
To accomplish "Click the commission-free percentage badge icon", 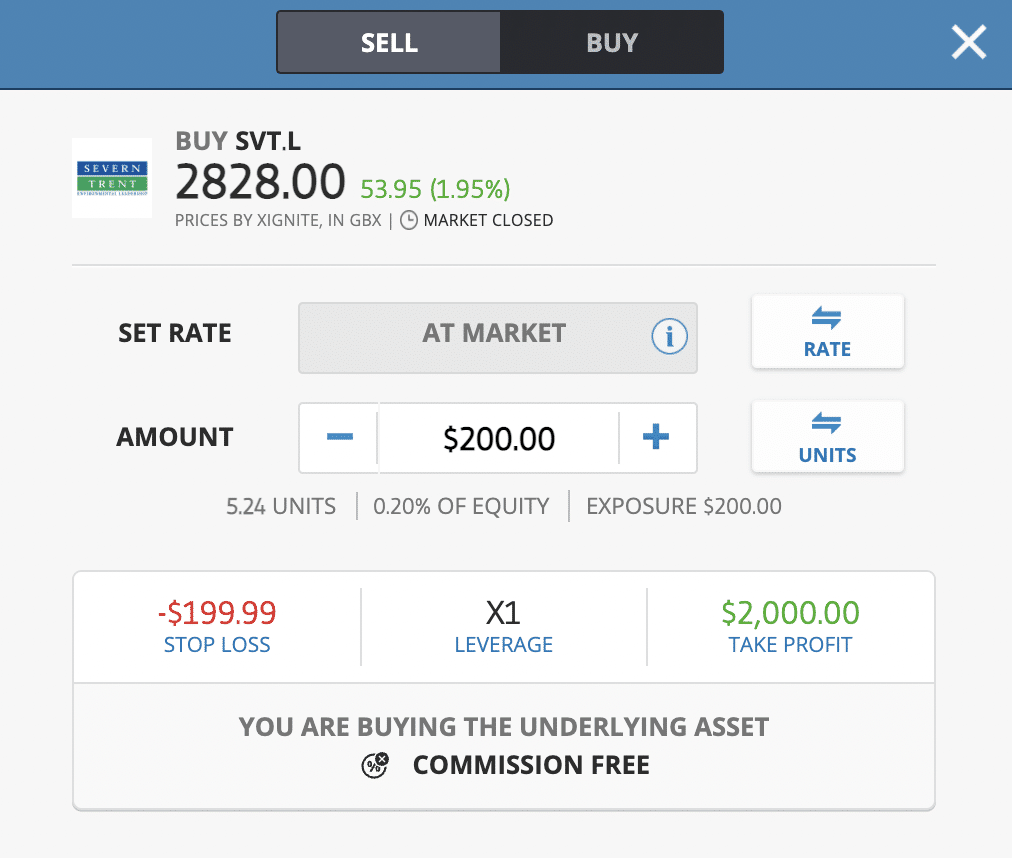I will tap(375, 765).
